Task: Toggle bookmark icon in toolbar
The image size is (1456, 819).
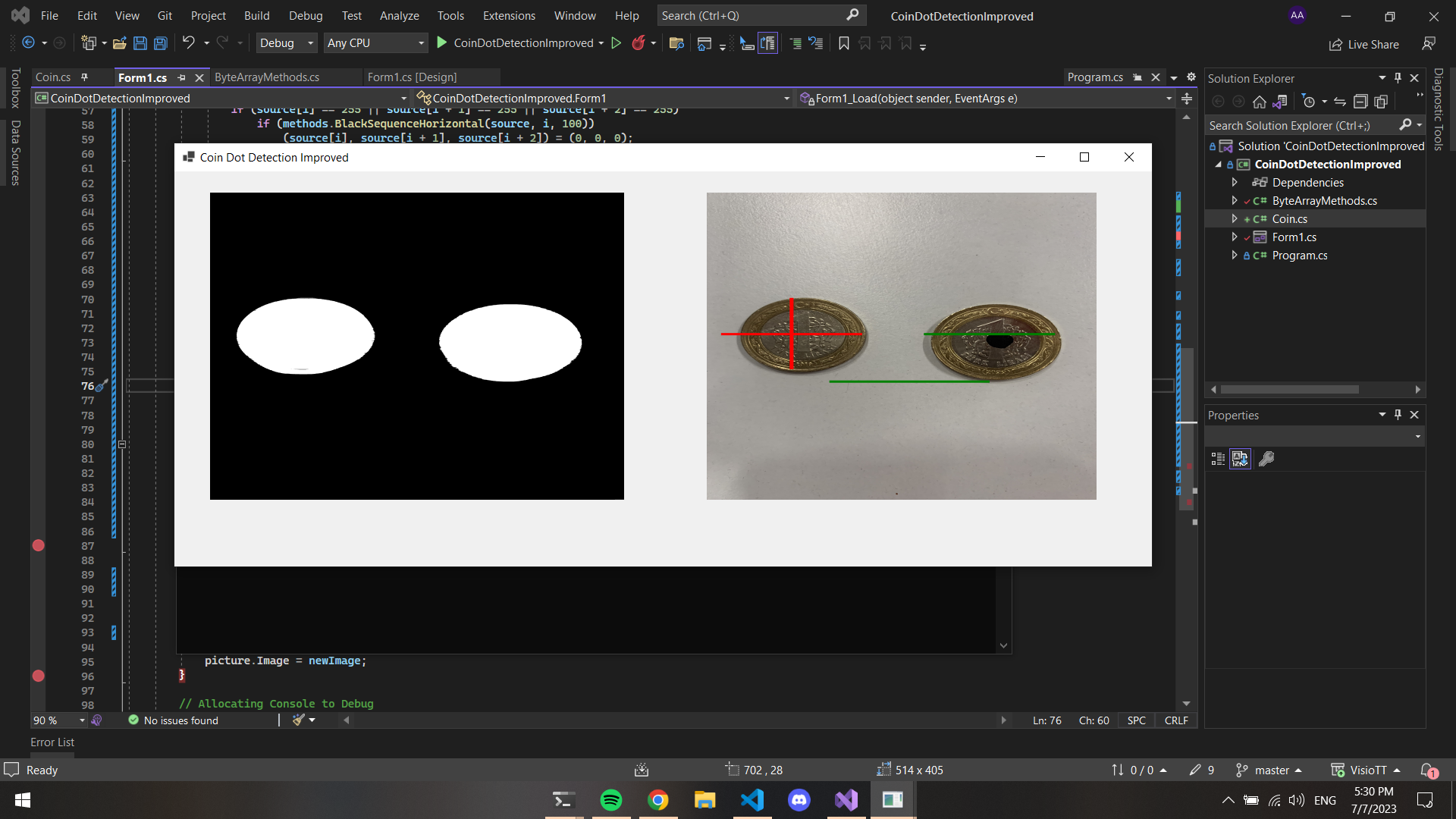Action: pos(843,43)
